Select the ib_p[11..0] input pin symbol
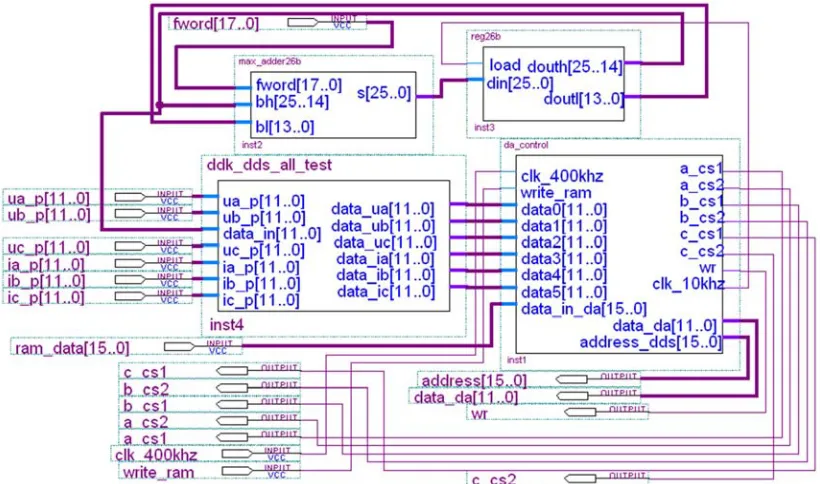The height and width of the screenshot is (484, 820). click(130, 280)
